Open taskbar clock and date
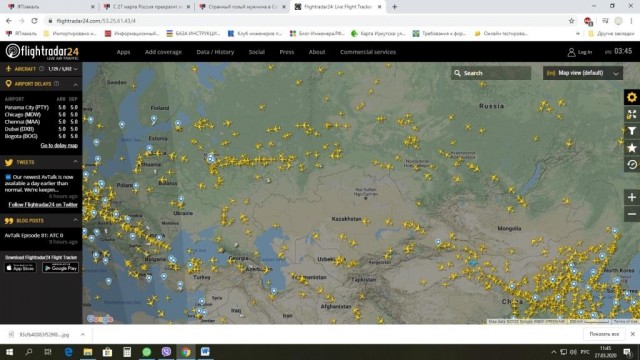The height and width of the screenshot is (360, 640). tap(605, 352)
